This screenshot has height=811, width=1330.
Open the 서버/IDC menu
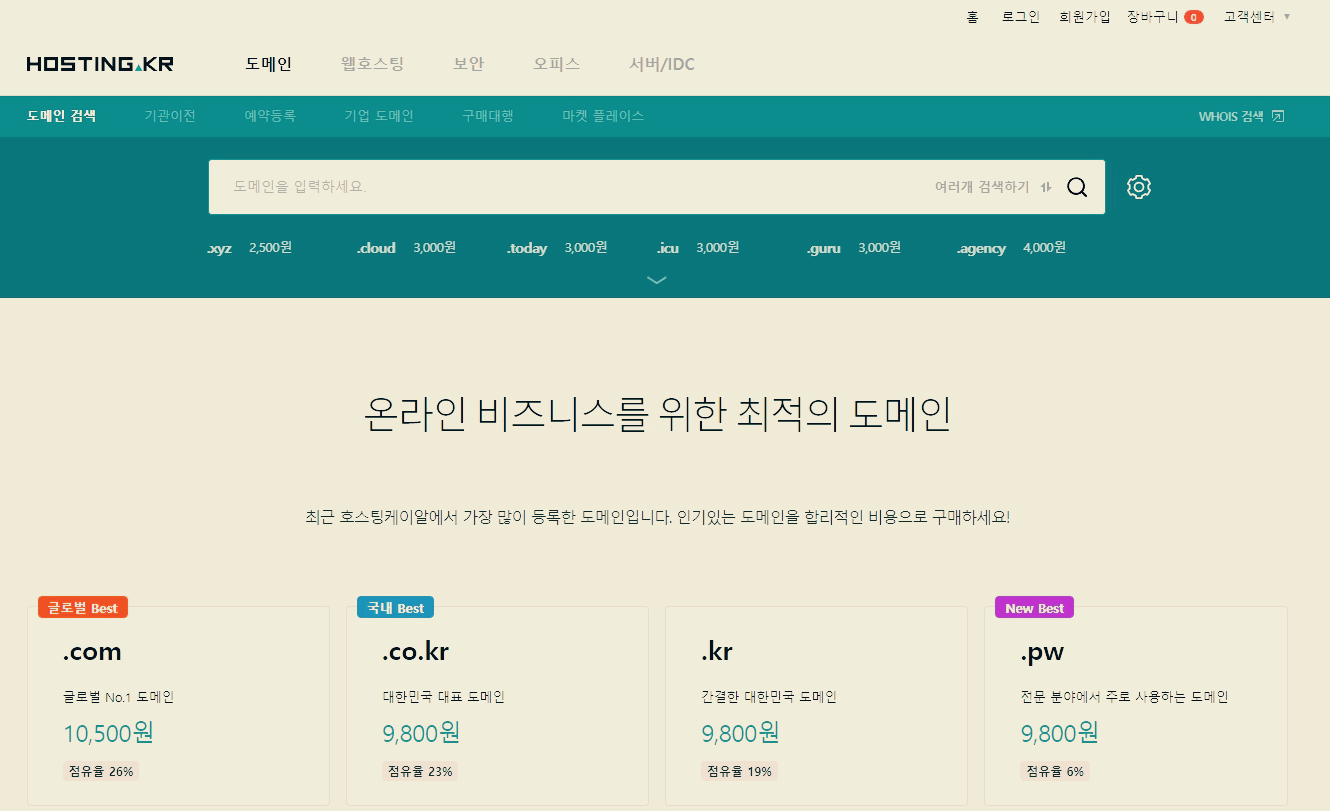tap(662, 64)
